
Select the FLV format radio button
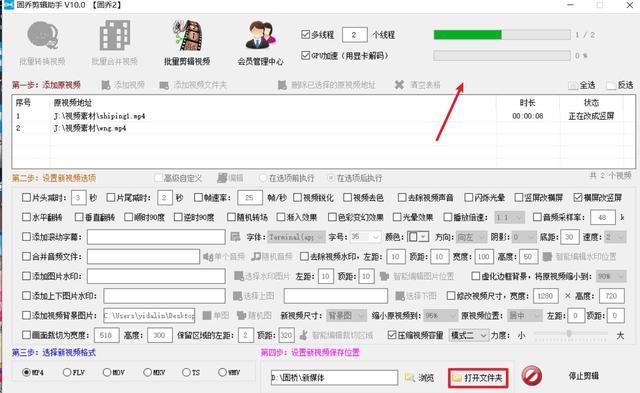[x=67, y=372]
